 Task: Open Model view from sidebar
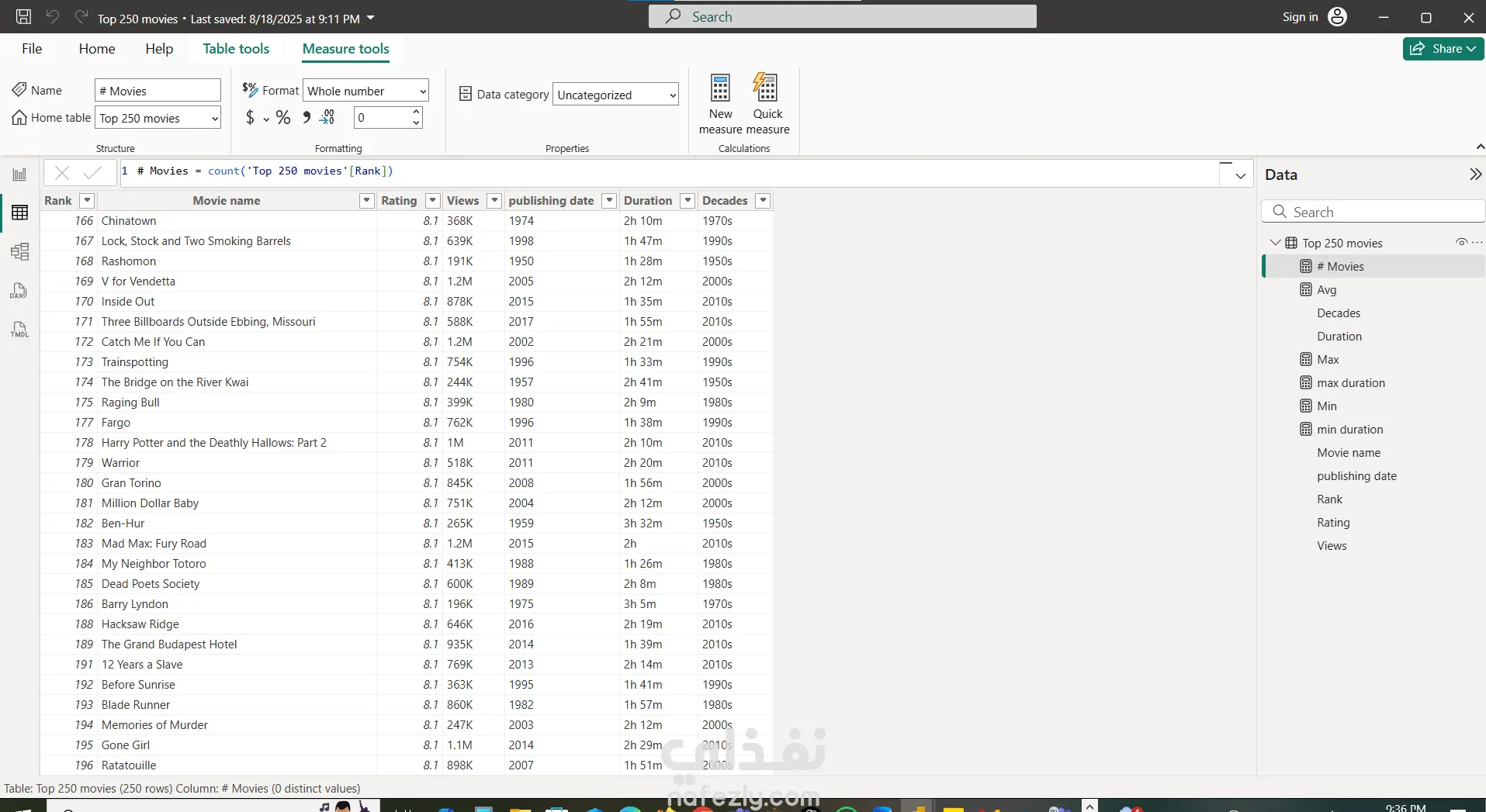[19, 251]
